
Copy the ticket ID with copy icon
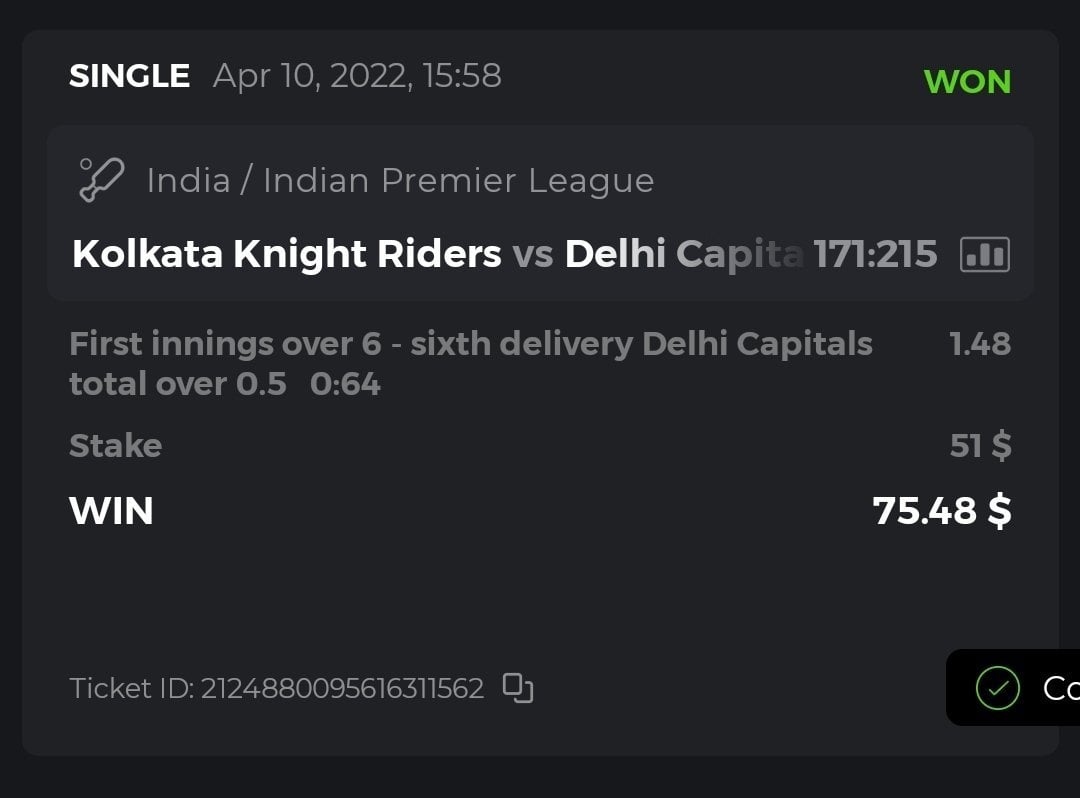(x=517, y=688)
